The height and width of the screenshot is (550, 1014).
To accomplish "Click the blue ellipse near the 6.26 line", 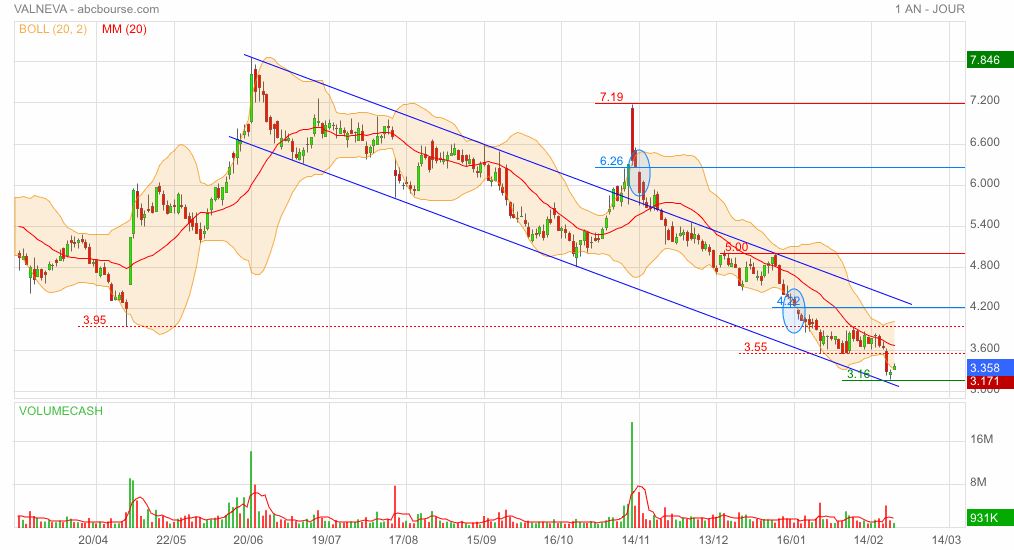I will [x=639, y=173].
